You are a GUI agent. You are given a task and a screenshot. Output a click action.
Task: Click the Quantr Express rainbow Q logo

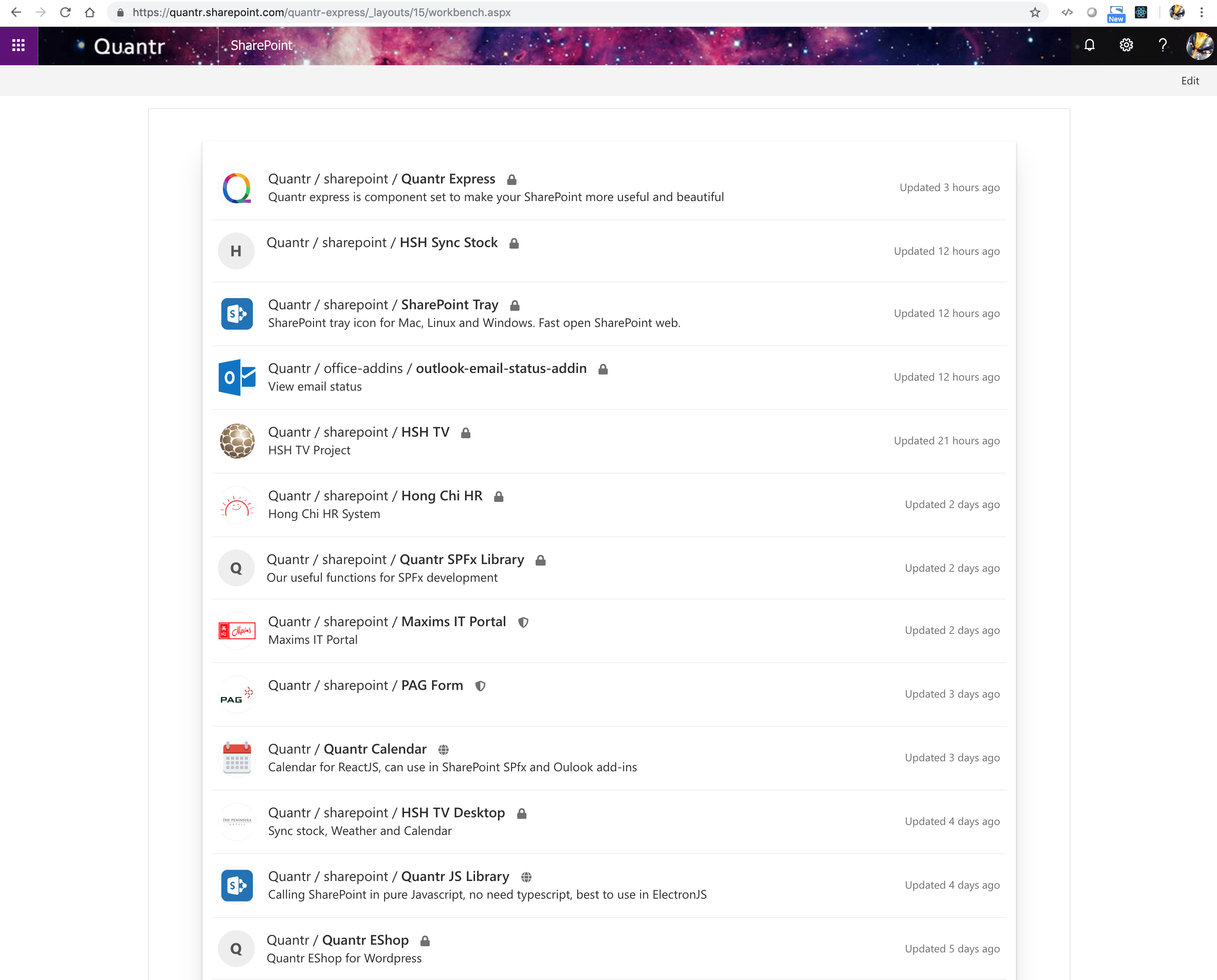point(236,187)
